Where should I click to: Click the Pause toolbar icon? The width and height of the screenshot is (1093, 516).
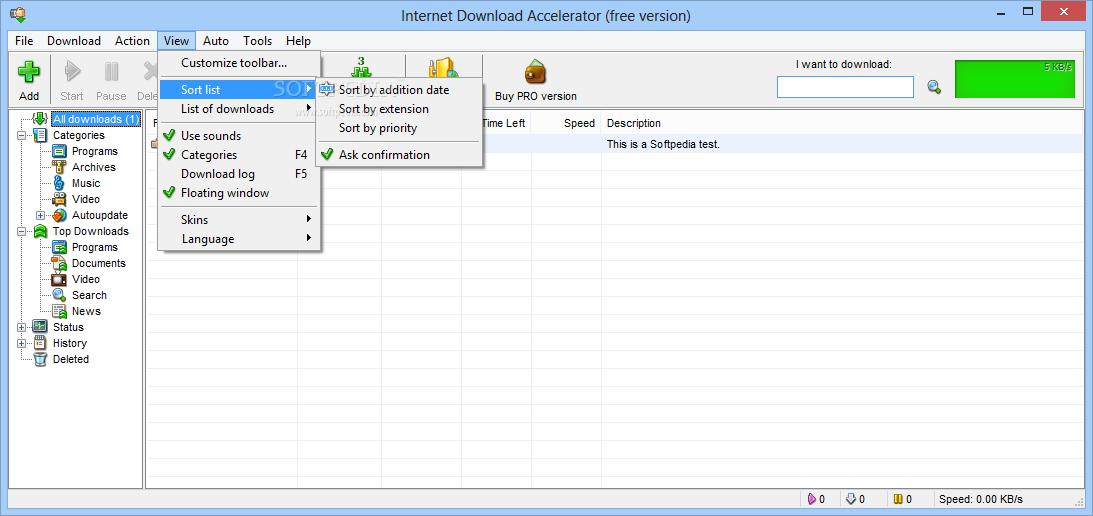point(111,72)
